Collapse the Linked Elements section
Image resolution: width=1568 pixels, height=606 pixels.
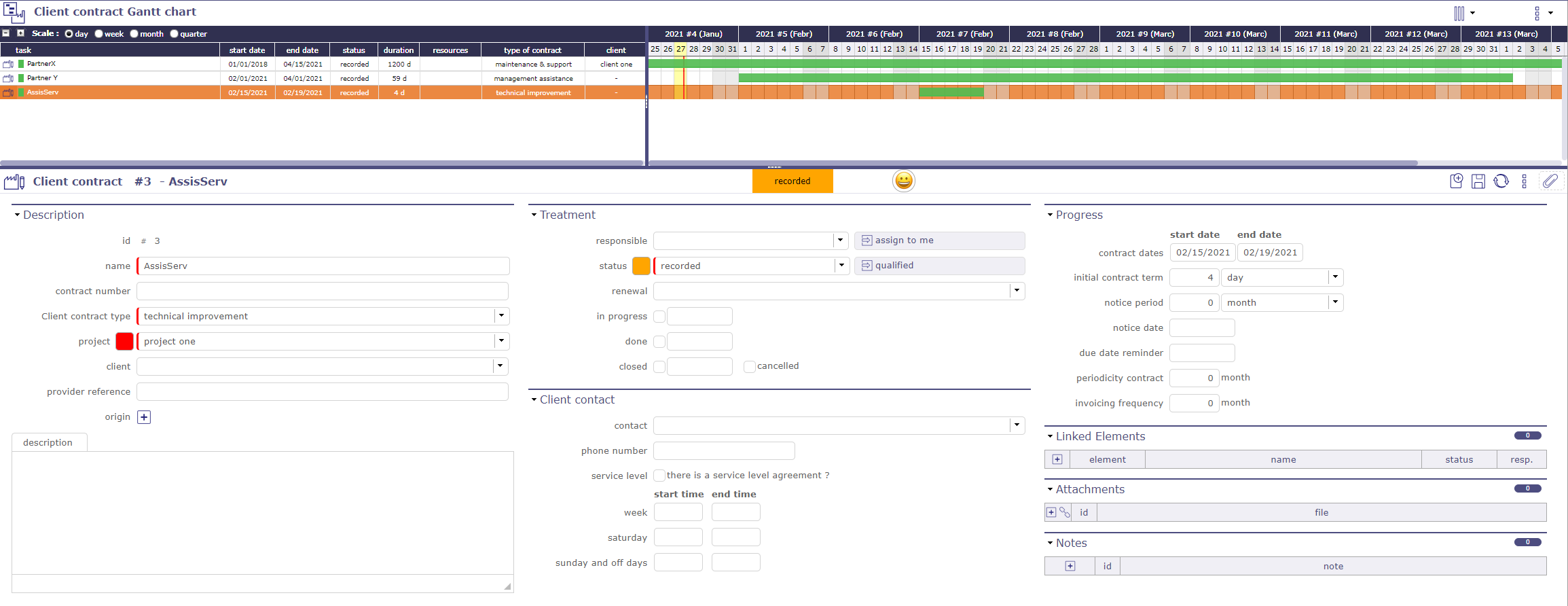coord(1050,436)
